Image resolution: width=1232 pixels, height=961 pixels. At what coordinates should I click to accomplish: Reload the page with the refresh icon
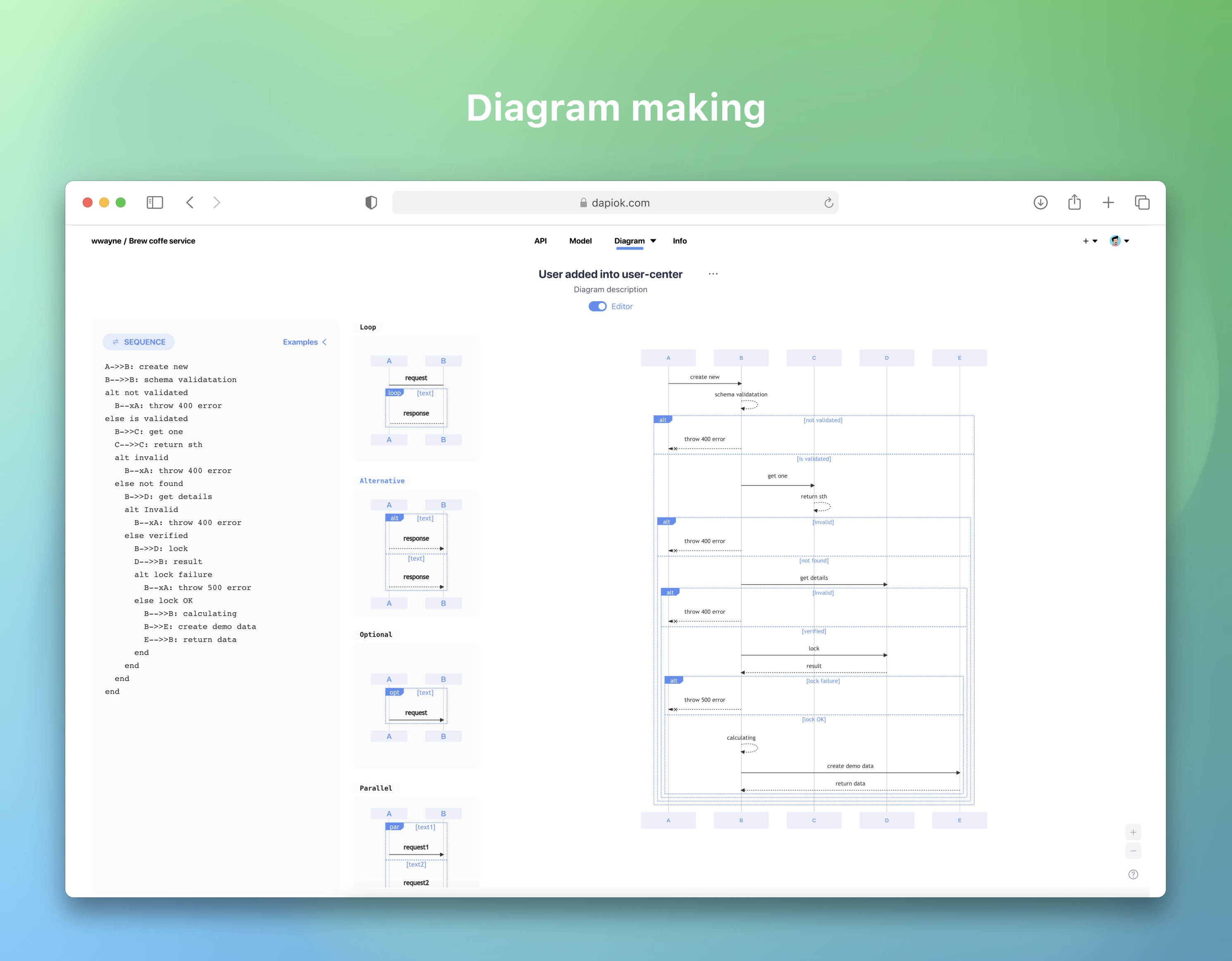pyautogui.click(x=828, y=203)
